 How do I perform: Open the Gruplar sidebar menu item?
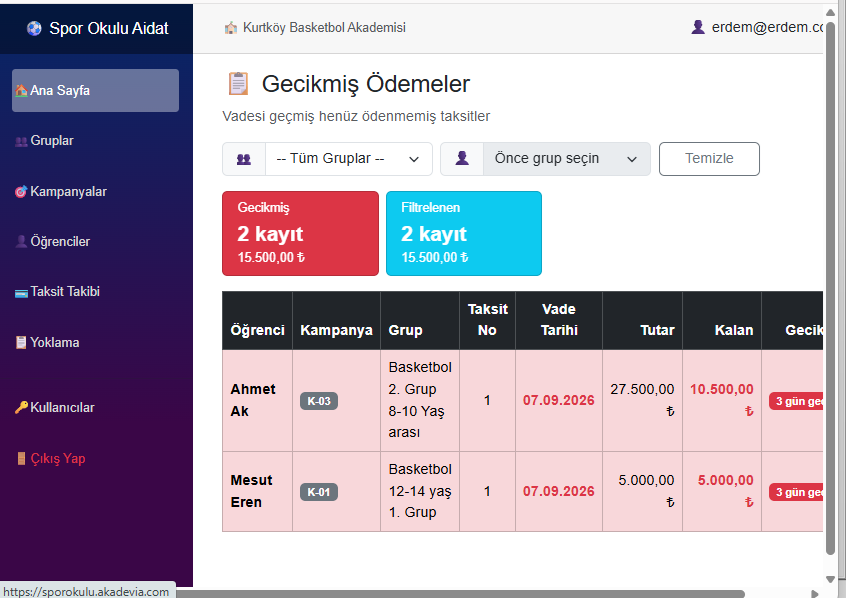(95, 140)
